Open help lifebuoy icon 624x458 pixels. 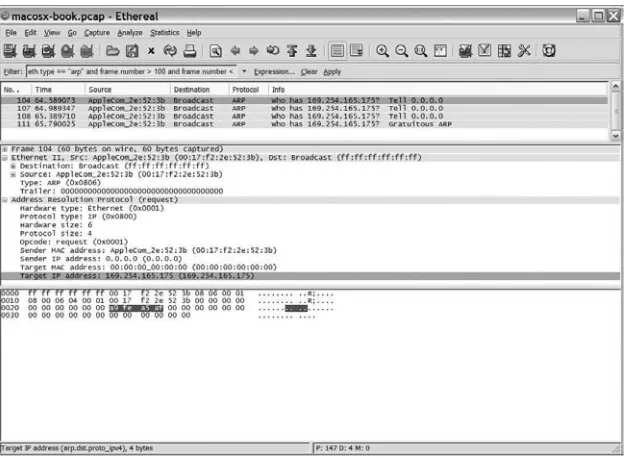pyautogui.click(x=549, y=51)
